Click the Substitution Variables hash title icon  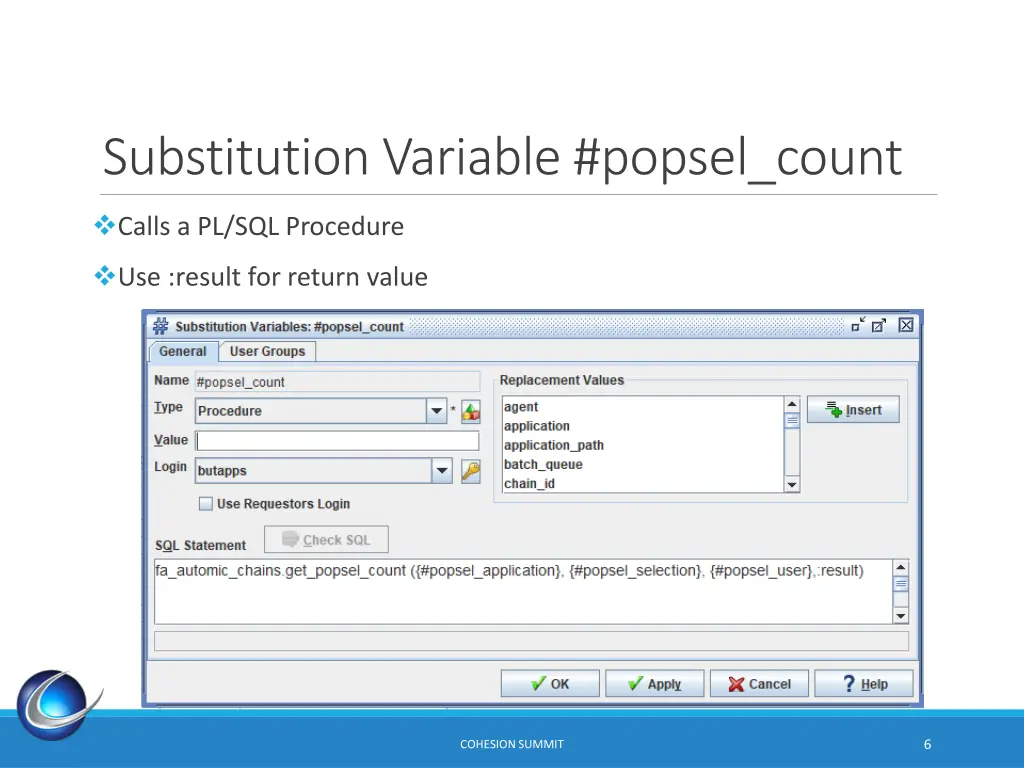pos(160,326)
